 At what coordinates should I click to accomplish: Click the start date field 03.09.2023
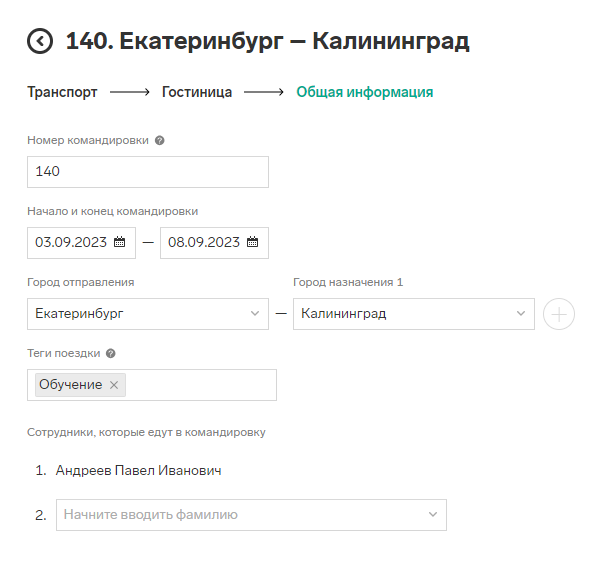click(81, 243)
